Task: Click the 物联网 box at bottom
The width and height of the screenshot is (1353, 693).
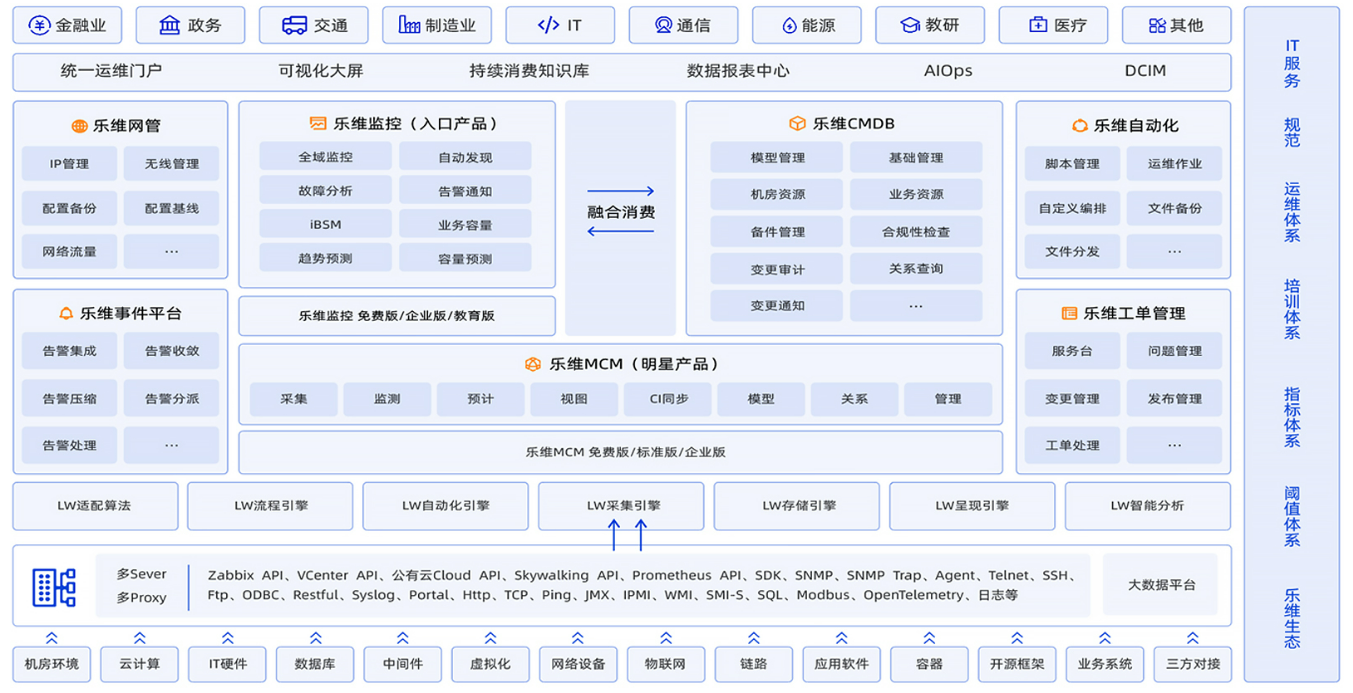Action: click(x=665, y=664)
